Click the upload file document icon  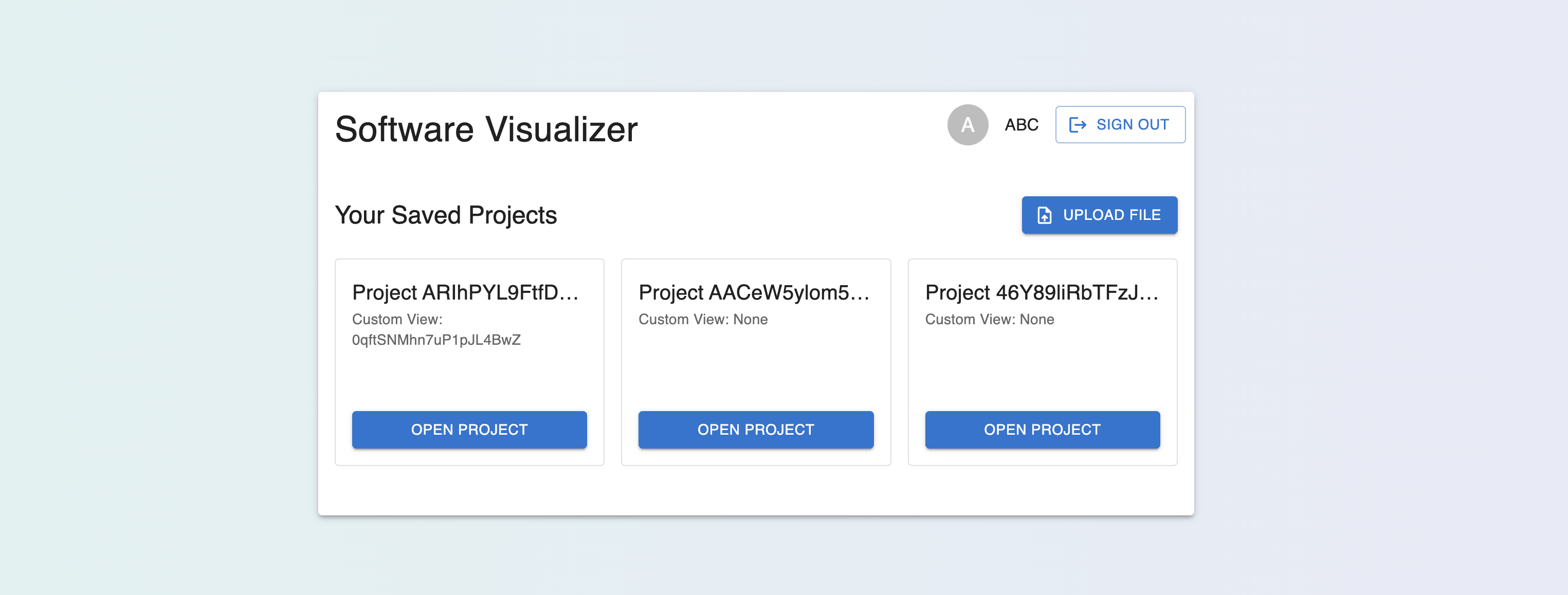pyautogui.click(x=1044, y=215)
